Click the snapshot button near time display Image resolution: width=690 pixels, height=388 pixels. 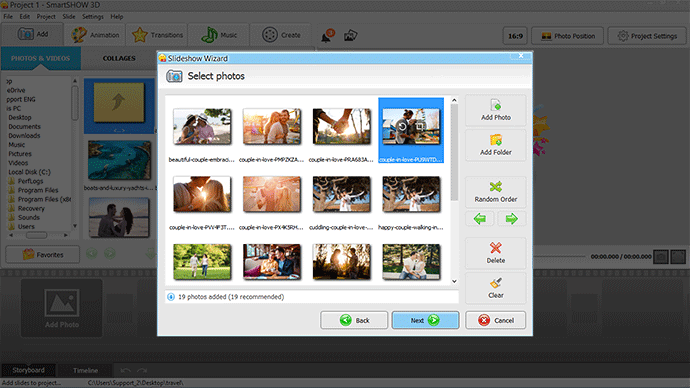[661, 256]
